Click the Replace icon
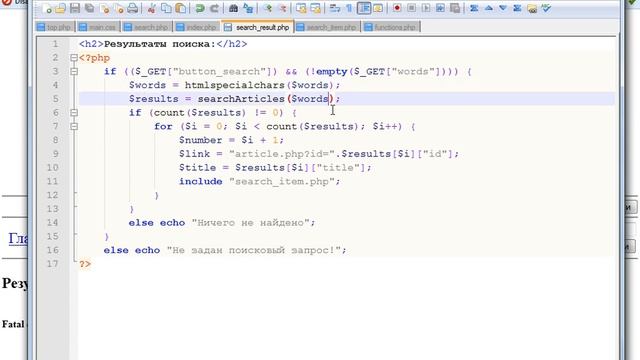This screenshot has height=360, width=640. (x=248, y=8)
